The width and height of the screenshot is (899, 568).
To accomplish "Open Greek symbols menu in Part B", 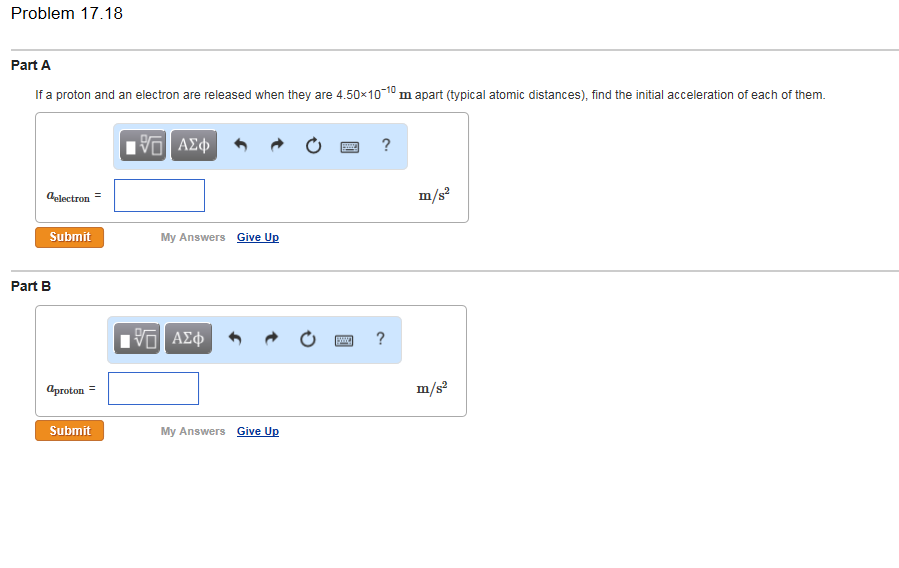I will tap(189, 340).
